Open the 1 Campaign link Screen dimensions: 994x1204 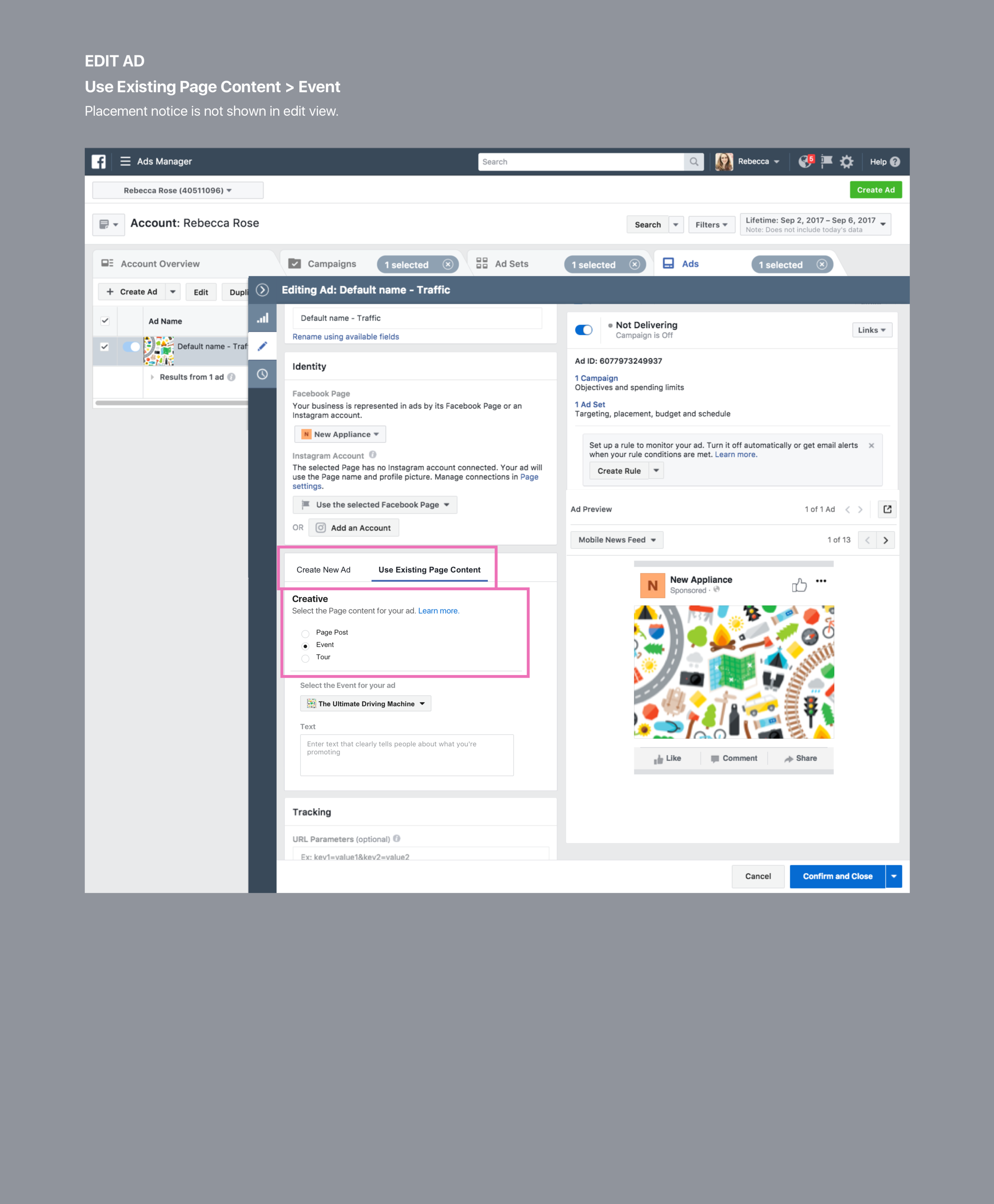click(x=596, y=378)
